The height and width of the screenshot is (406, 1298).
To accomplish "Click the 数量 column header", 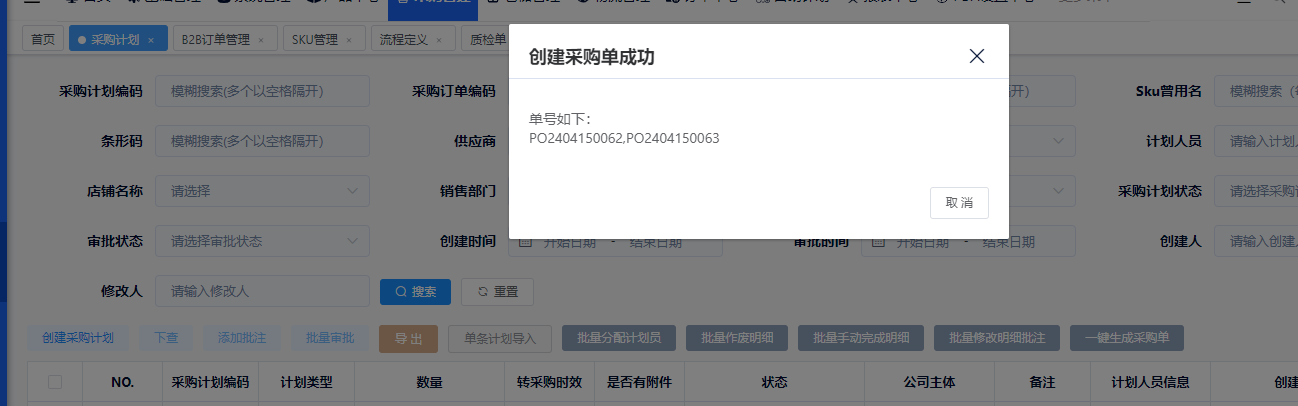I will 429,383.
